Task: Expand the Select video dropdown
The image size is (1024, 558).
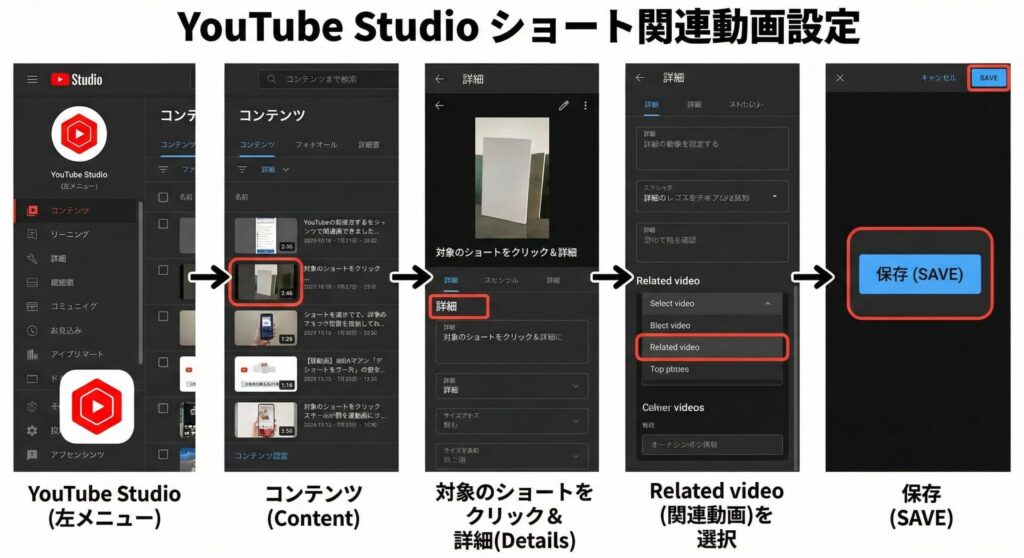Action: click(711, 303)
